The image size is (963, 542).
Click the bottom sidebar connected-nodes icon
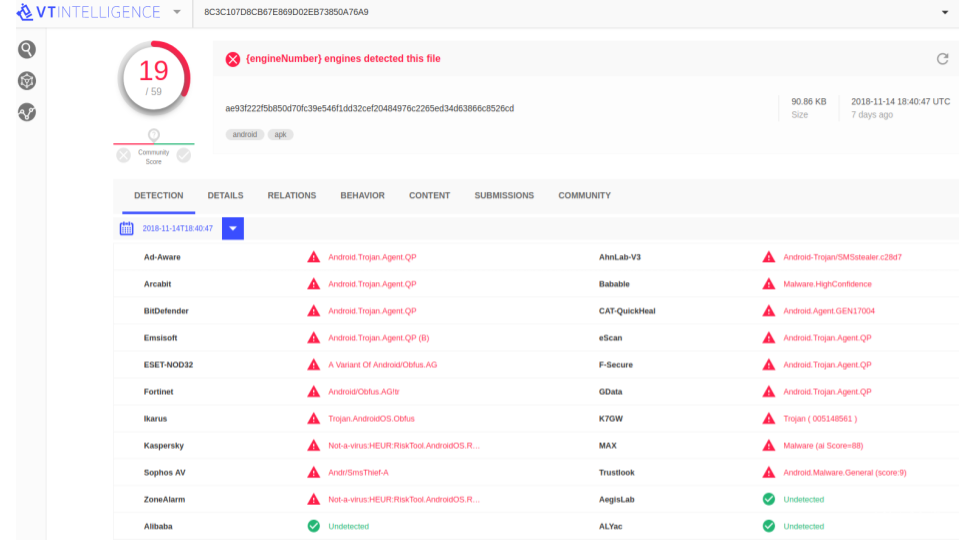coord(27,112)
